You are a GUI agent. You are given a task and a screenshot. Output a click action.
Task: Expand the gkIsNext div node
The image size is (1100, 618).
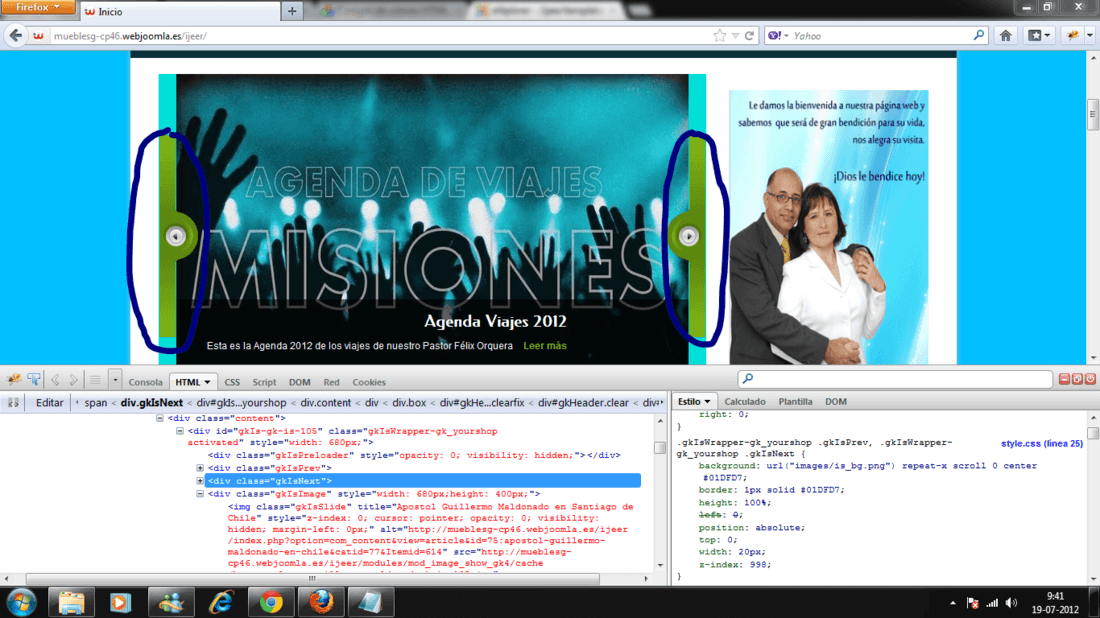[200, 481]
